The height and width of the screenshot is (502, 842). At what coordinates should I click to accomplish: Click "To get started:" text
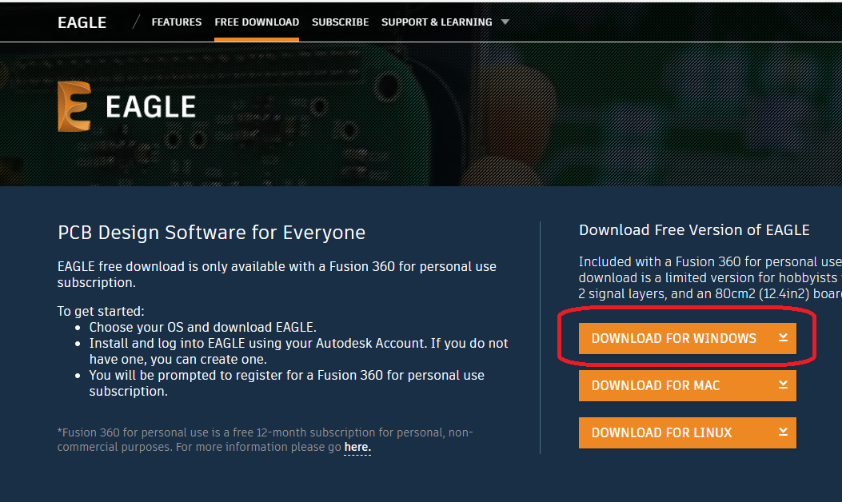click(101, 311)
